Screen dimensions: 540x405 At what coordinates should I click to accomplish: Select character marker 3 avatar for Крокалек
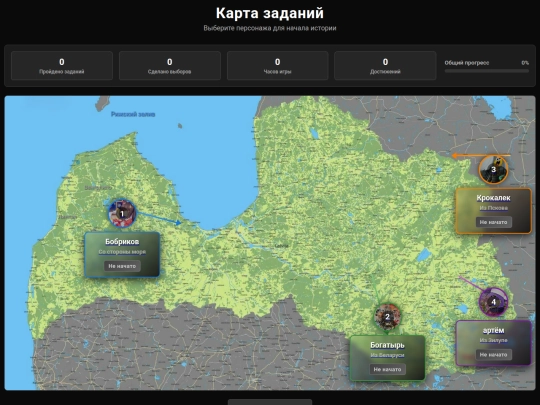tap(493, 169)
